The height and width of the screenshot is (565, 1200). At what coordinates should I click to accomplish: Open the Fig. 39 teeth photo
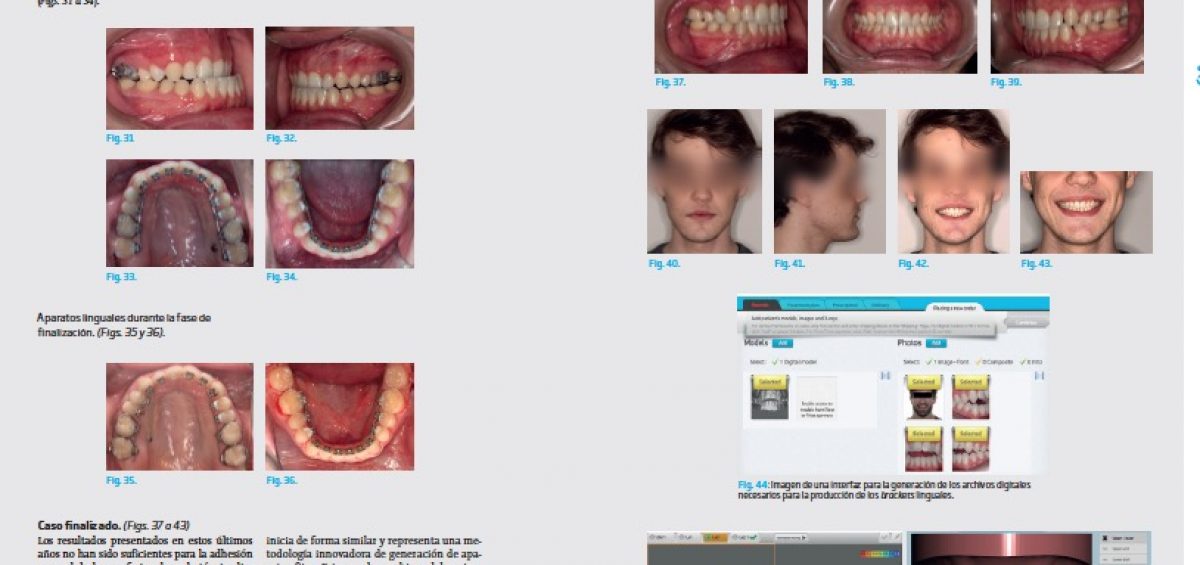1068,37
